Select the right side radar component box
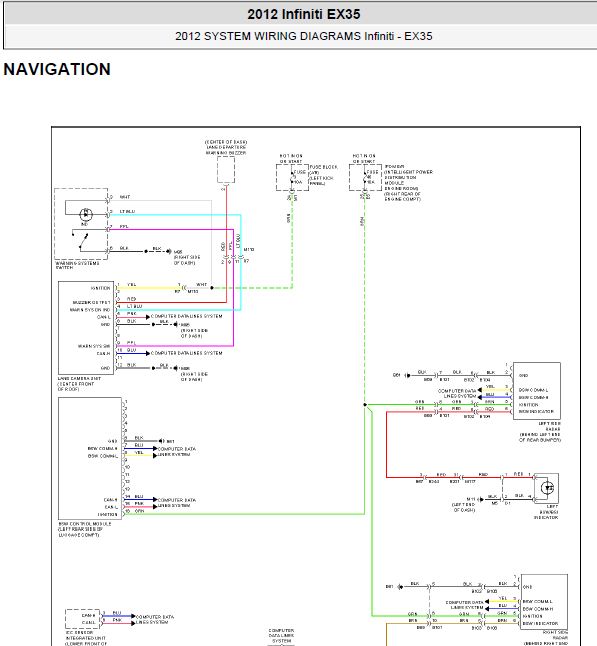 coord(544,601)
